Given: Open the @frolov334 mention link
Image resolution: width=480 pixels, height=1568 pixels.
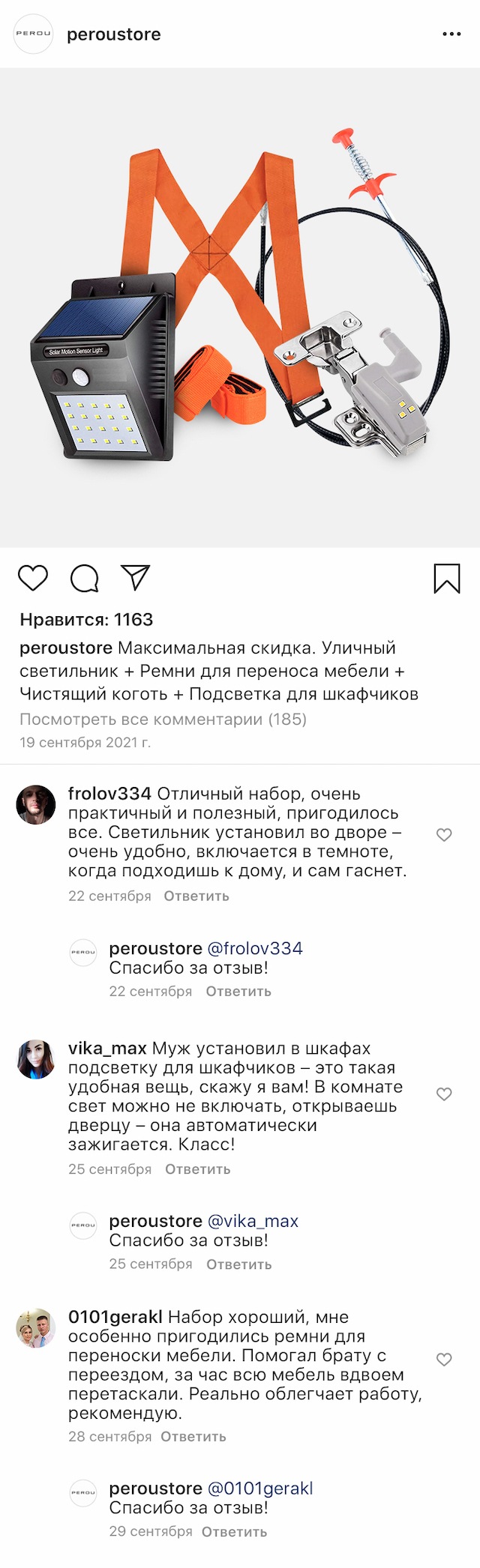Looking at the screenshot, I should pyautogui.click(x=255, y=948).
